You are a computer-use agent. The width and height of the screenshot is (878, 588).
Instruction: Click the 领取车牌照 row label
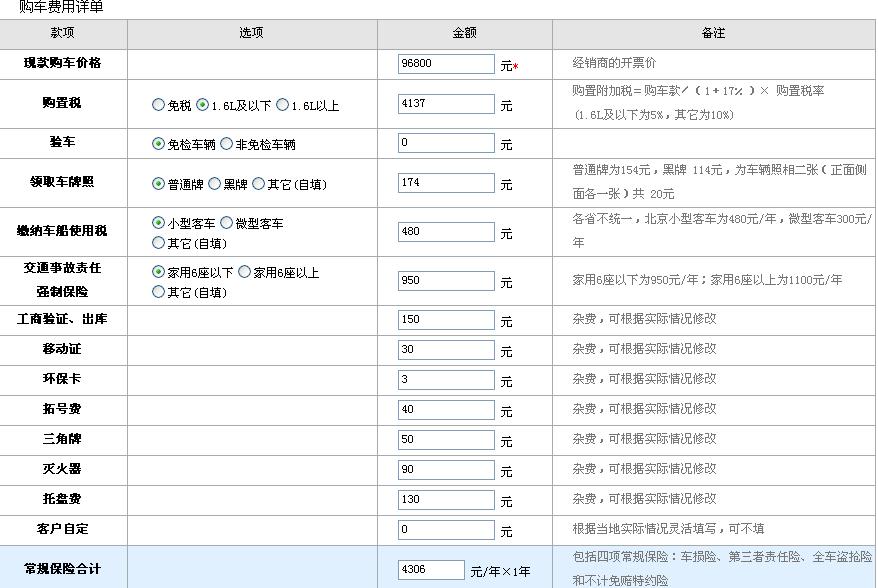point(62,181)
